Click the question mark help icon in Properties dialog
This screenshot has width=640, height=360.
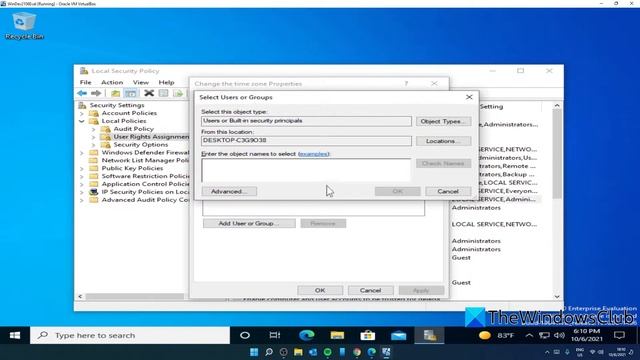(x=406, y=83)
